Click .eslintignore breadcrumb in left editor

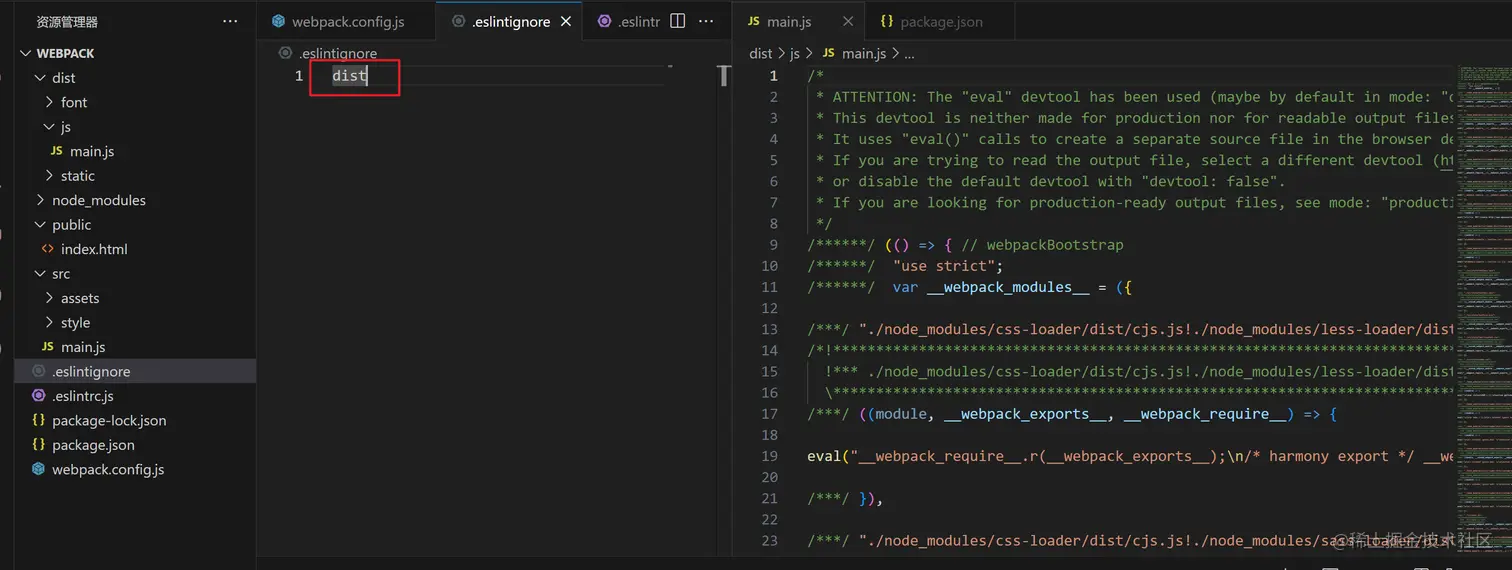point(338,53)
